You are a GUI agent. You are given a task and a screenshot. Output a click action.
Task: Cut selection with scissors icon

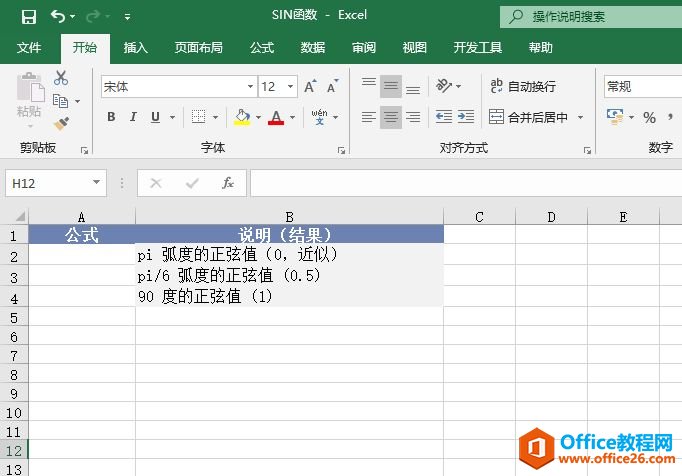[61, 78]
